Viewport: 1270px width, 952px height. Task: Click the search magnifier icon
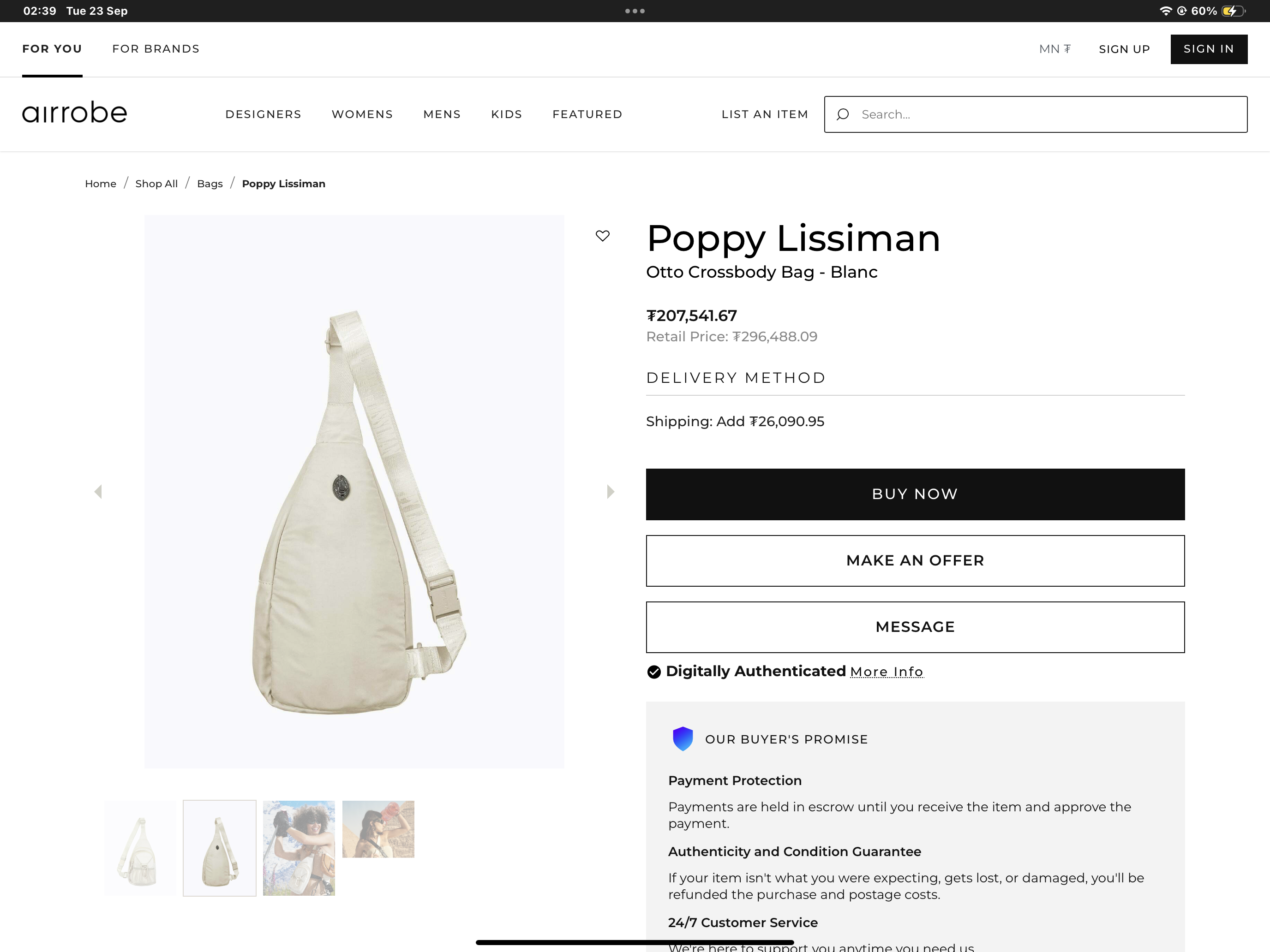coord(842,115)
